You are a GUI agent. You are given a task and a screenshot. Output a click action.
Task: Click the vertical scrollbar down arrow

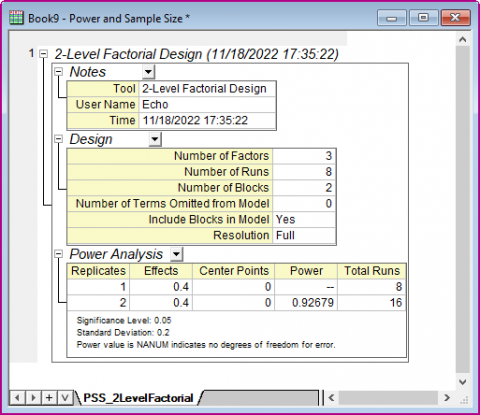(462, 382)
